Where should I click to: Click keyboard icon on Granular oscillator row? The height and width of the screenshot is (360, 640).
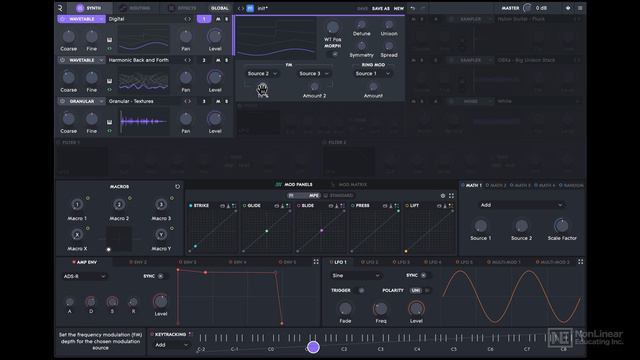pos(109,122)
